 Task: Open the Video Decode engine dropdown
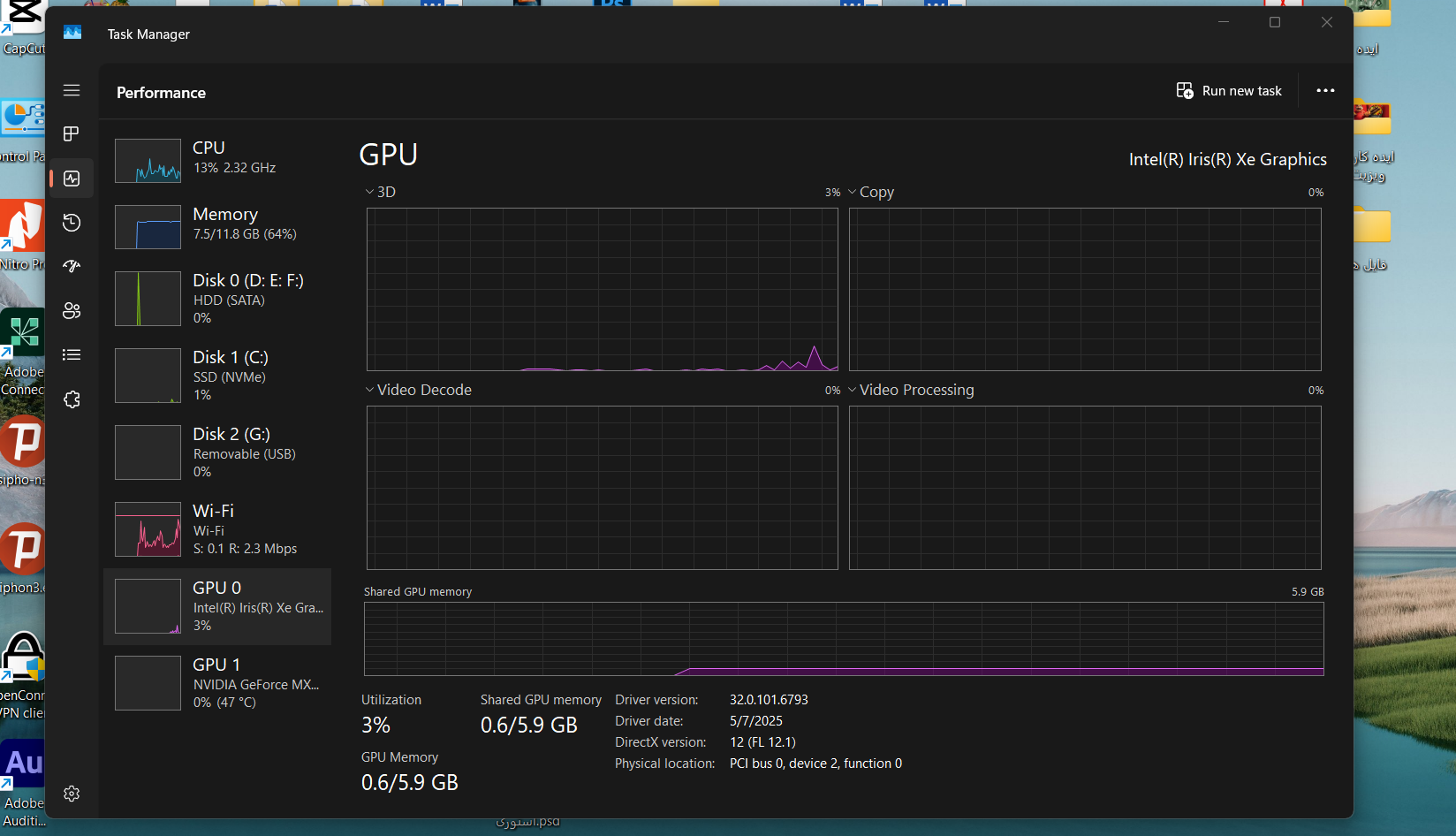tap(419, 390)
